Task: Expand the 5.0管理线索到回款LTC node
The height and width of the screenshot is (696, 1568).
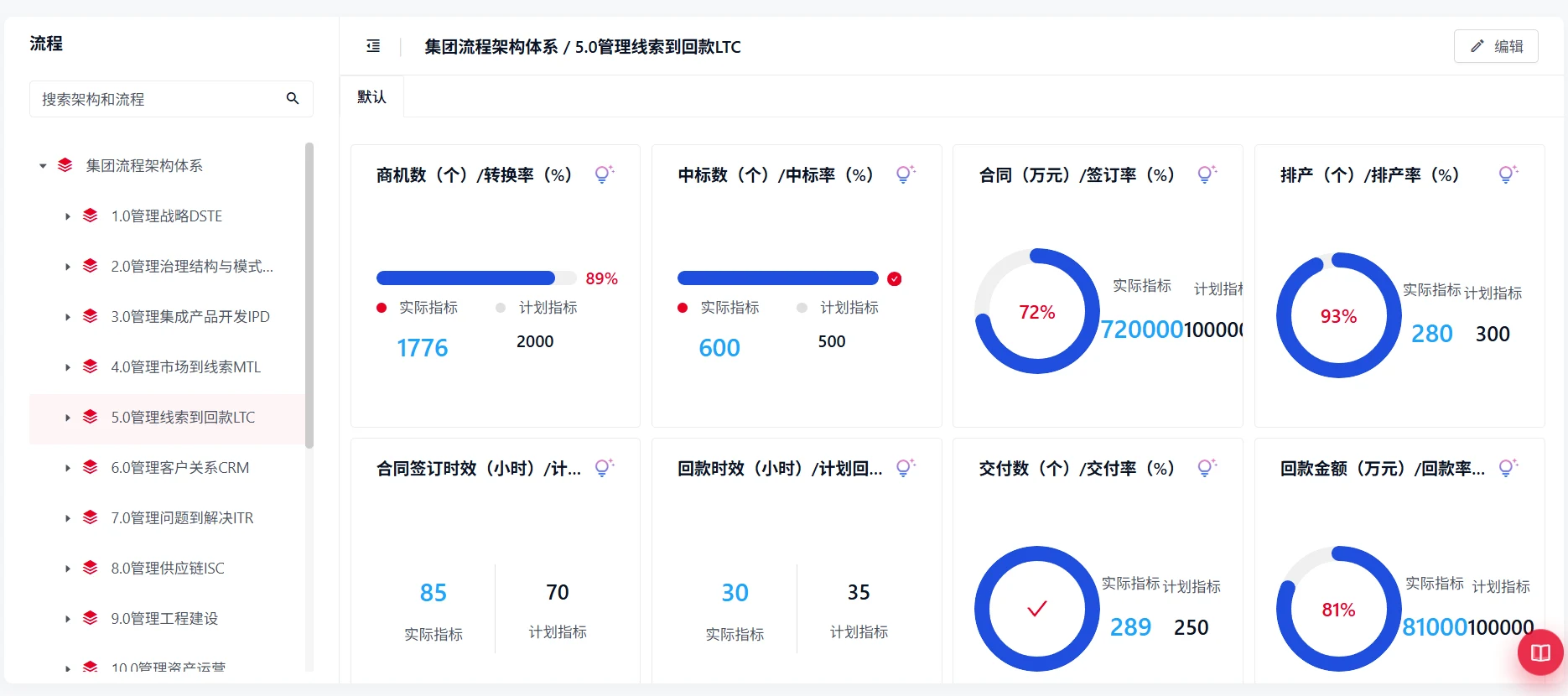Action: coord(68,418)
